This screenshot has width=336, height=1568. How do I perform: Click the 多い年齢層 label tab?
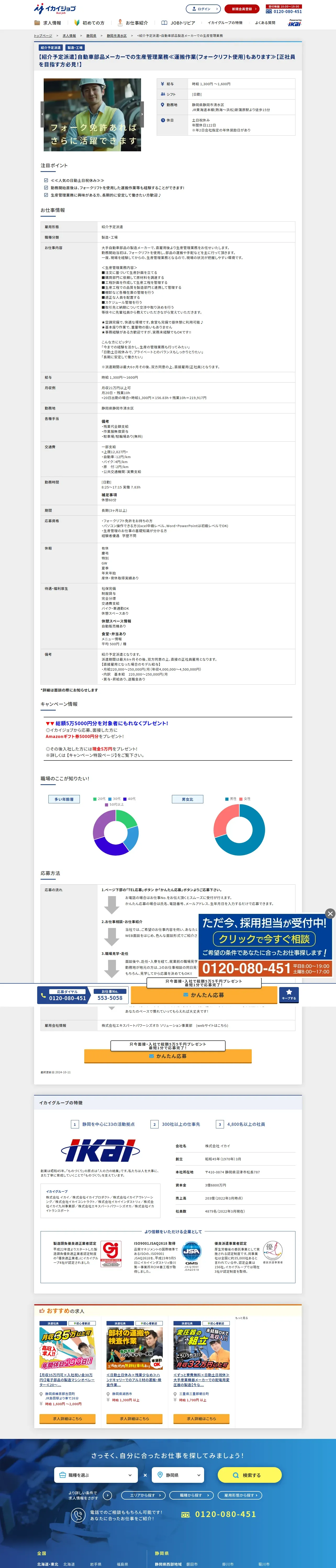click(x=64, y=799)
